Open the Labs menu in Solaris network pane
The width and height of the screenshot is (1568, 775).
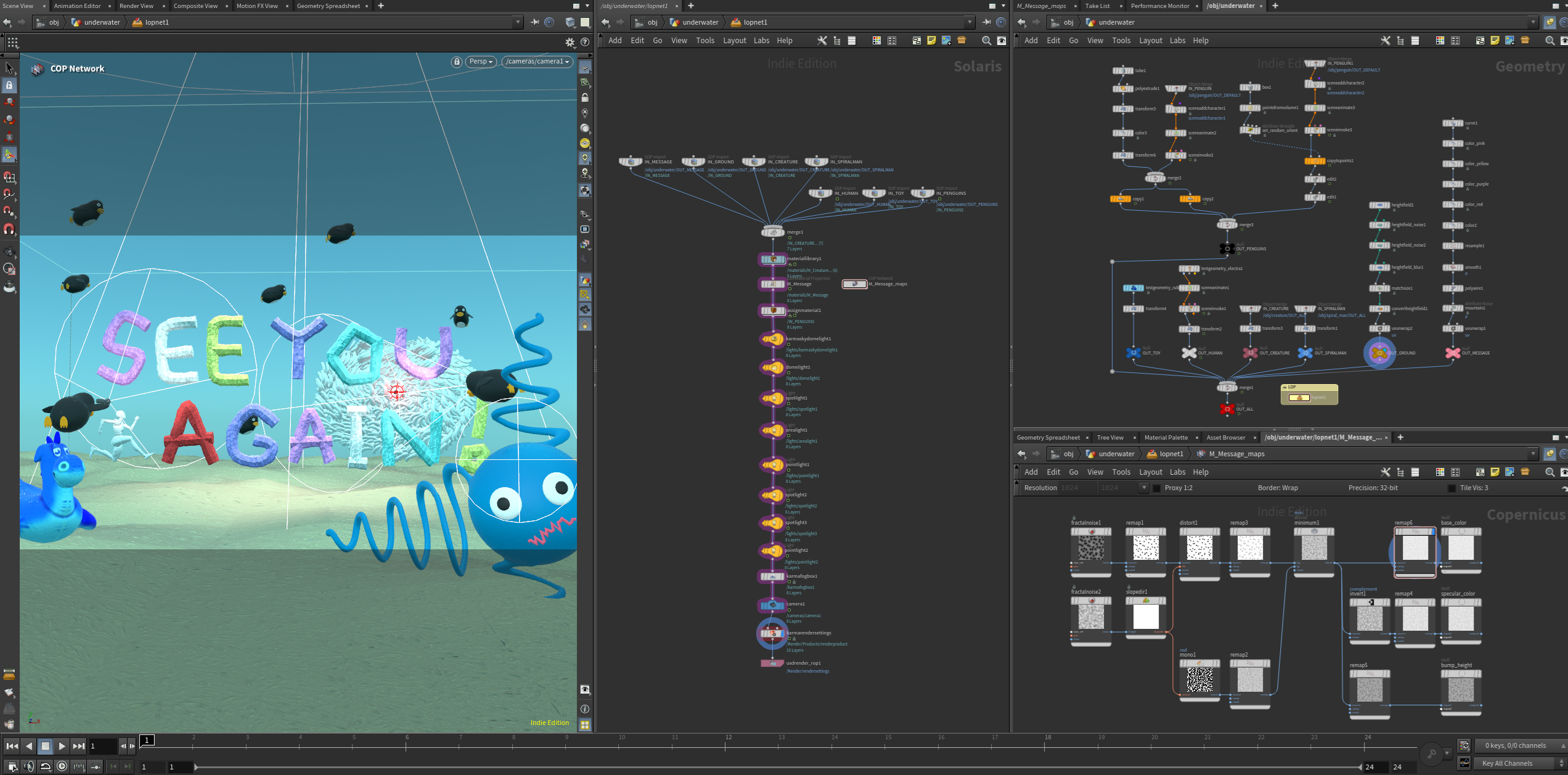click(761, 41)
